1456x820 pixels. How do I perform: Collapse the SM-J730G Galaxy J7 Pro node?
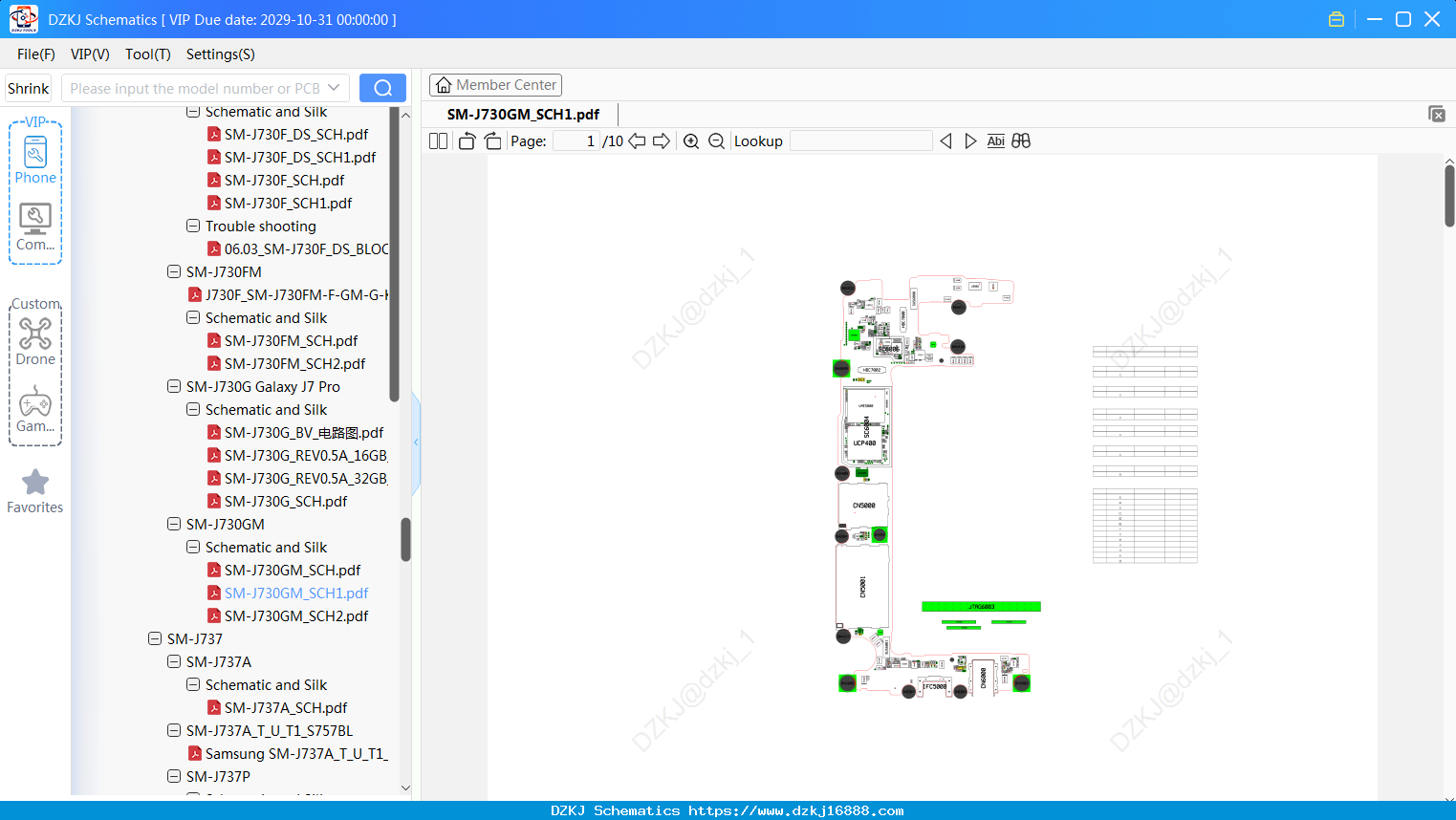coord(174,387)
